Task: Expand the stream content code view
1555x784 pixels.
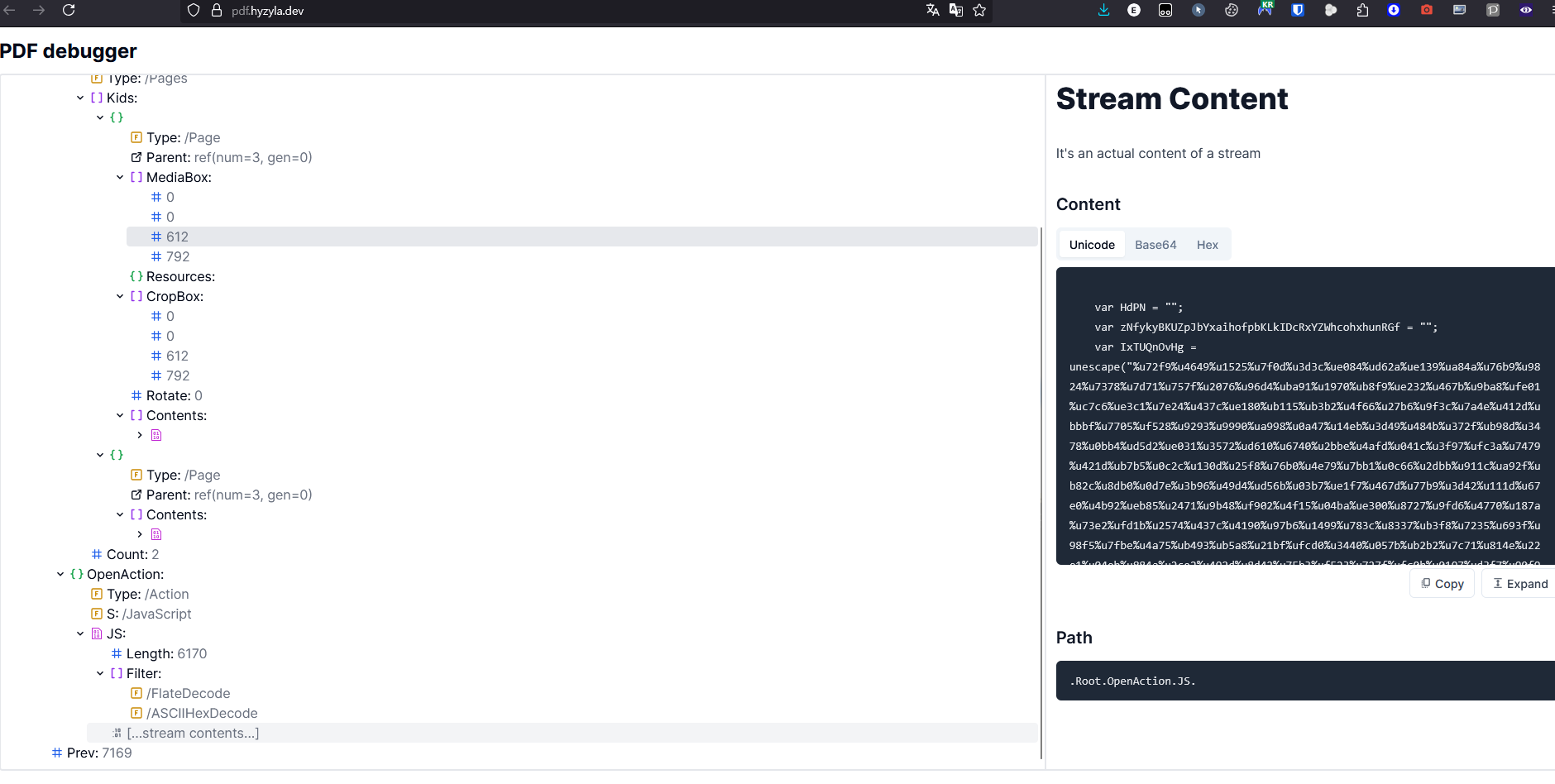Action: (1519, 583)
